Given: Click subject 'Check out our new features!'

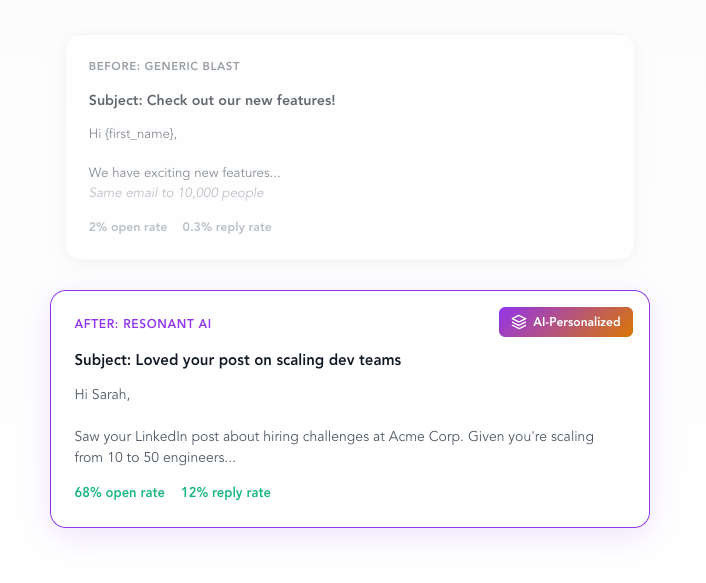Looking at the screenshot, I should tap(241, 100).
